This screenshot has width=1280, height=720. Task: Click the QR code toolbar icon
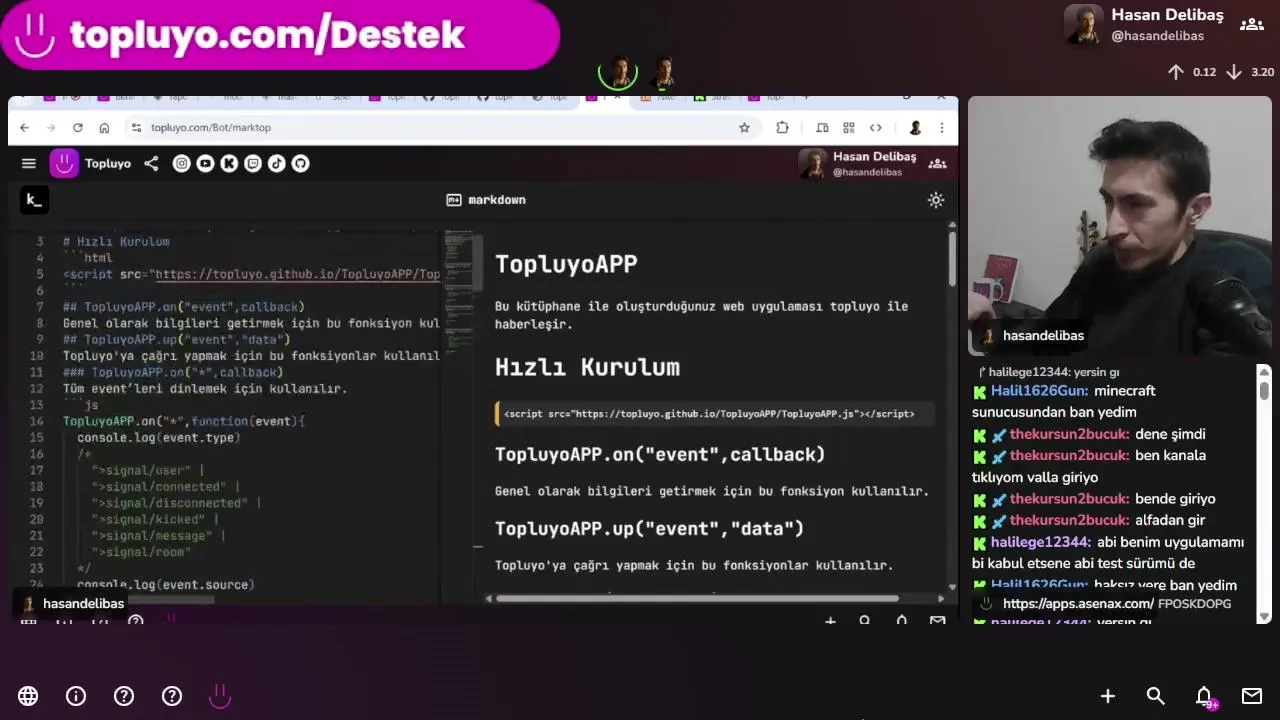pyautogui.click(x=849, y=127)
